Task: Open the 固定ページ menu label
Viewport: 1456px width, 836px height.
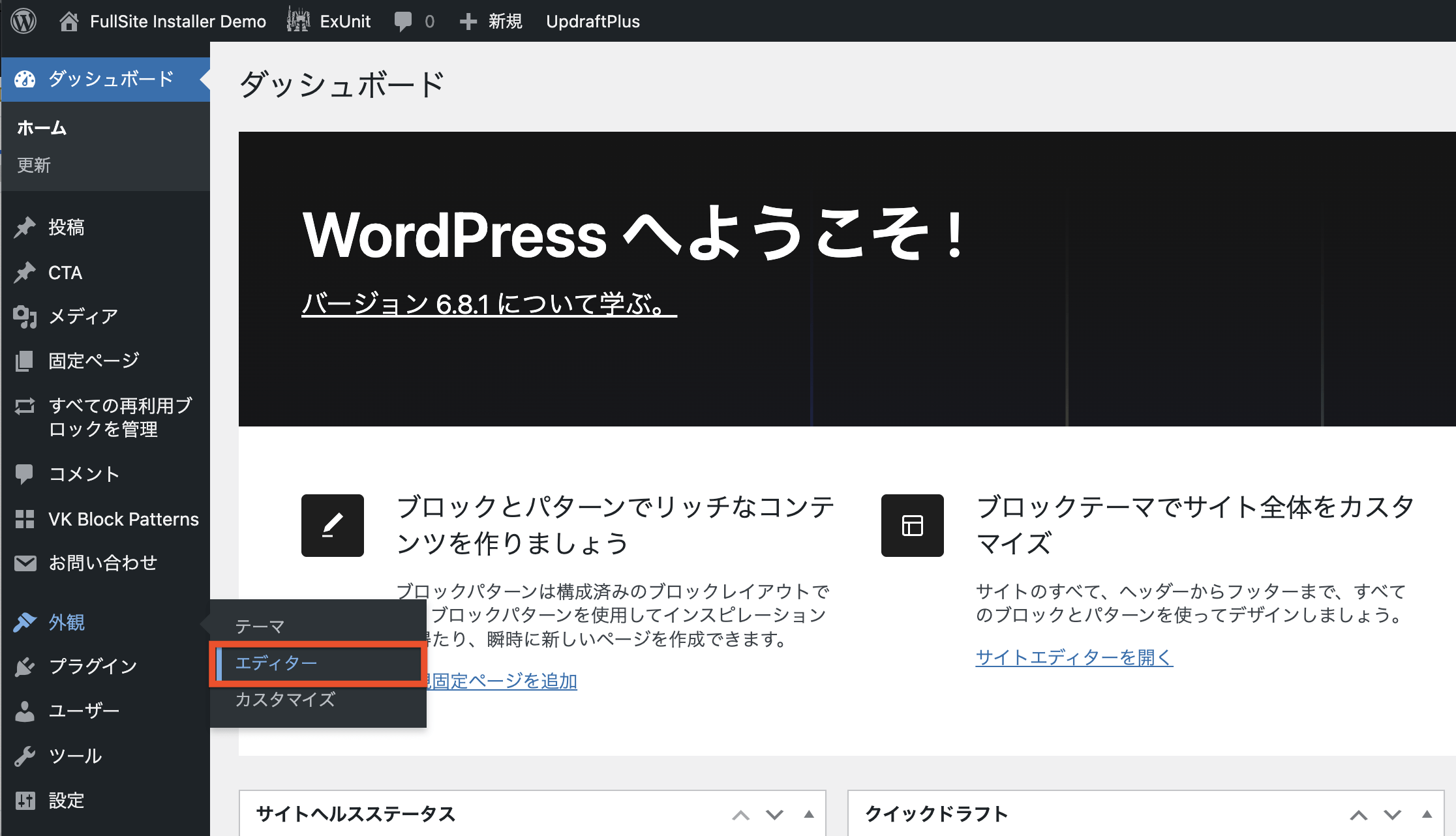Action: click(x=94, y=361)
